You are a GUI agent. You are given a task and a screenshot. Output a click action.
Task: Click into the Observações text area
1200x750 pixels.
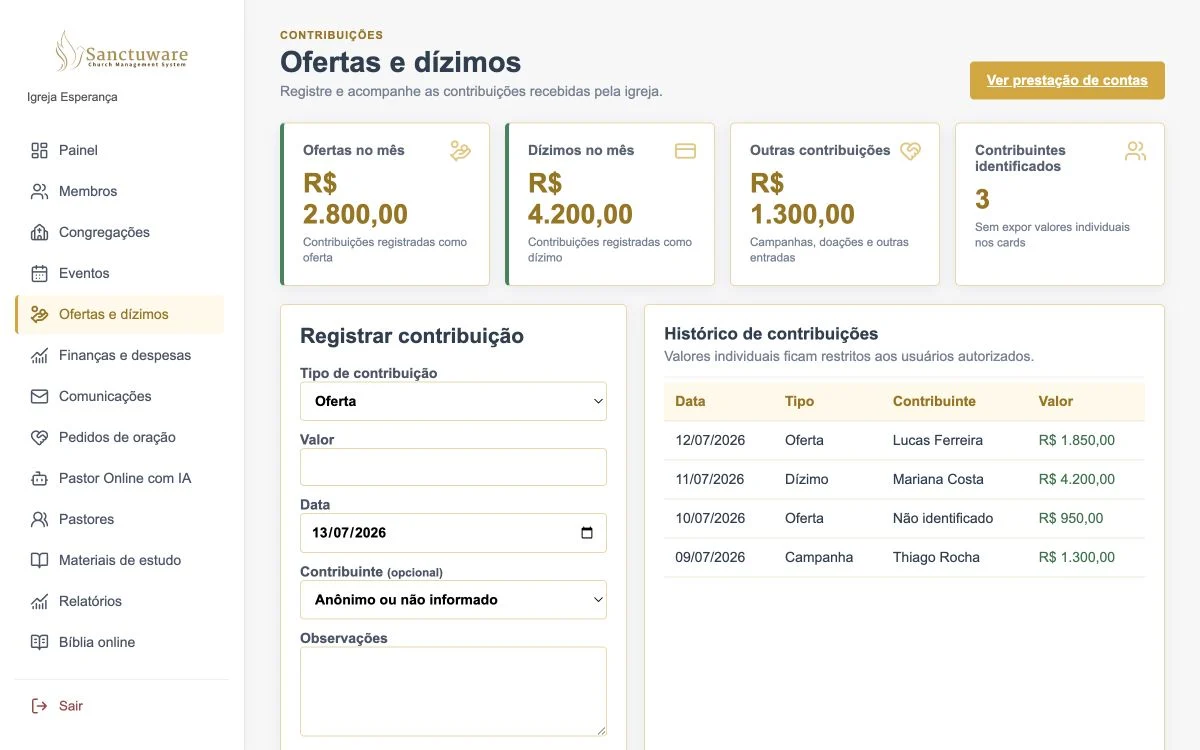[x=453, y=692]
